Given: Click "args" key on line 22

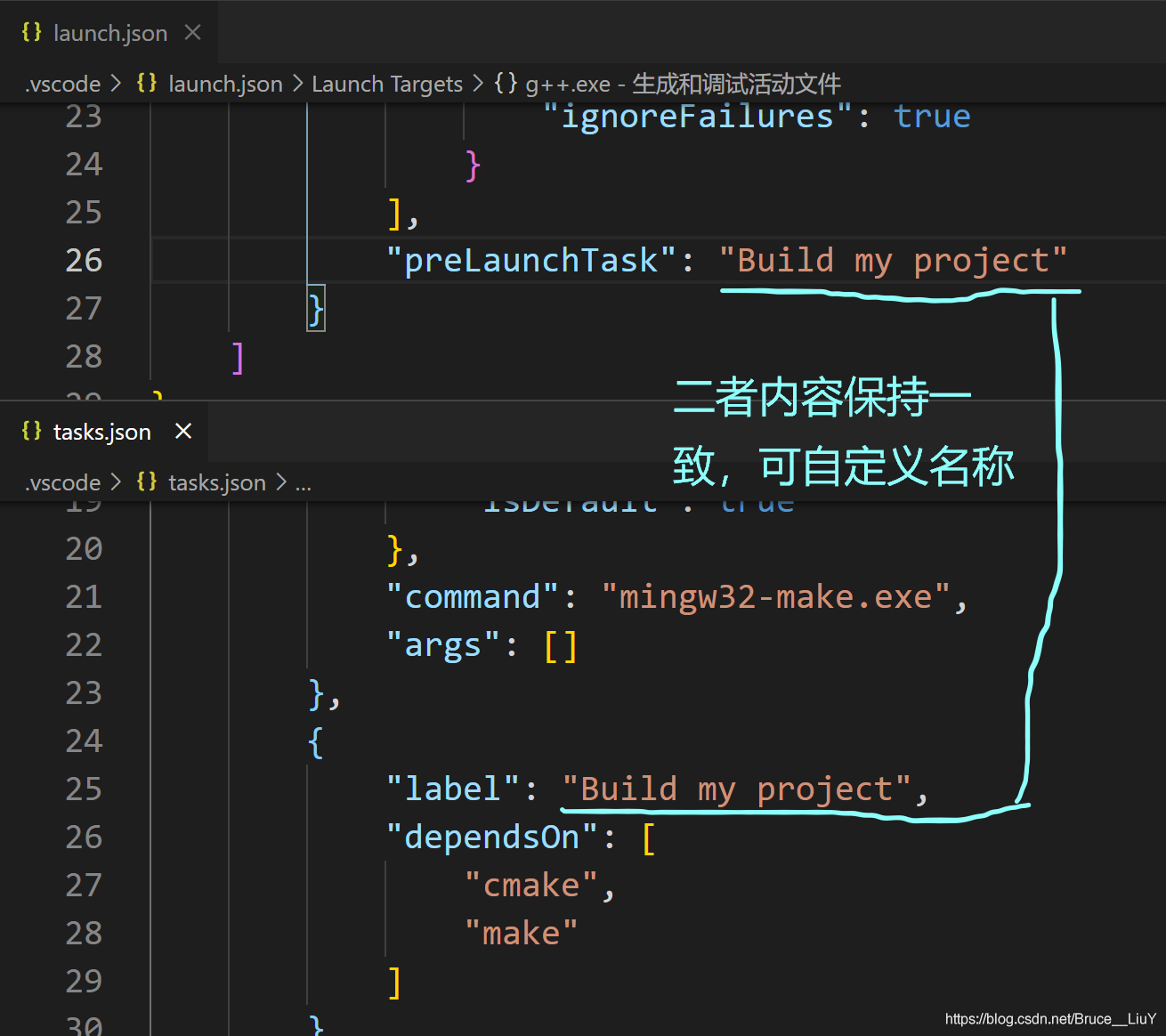Looking at the screenshot, I should pos(443,645).
